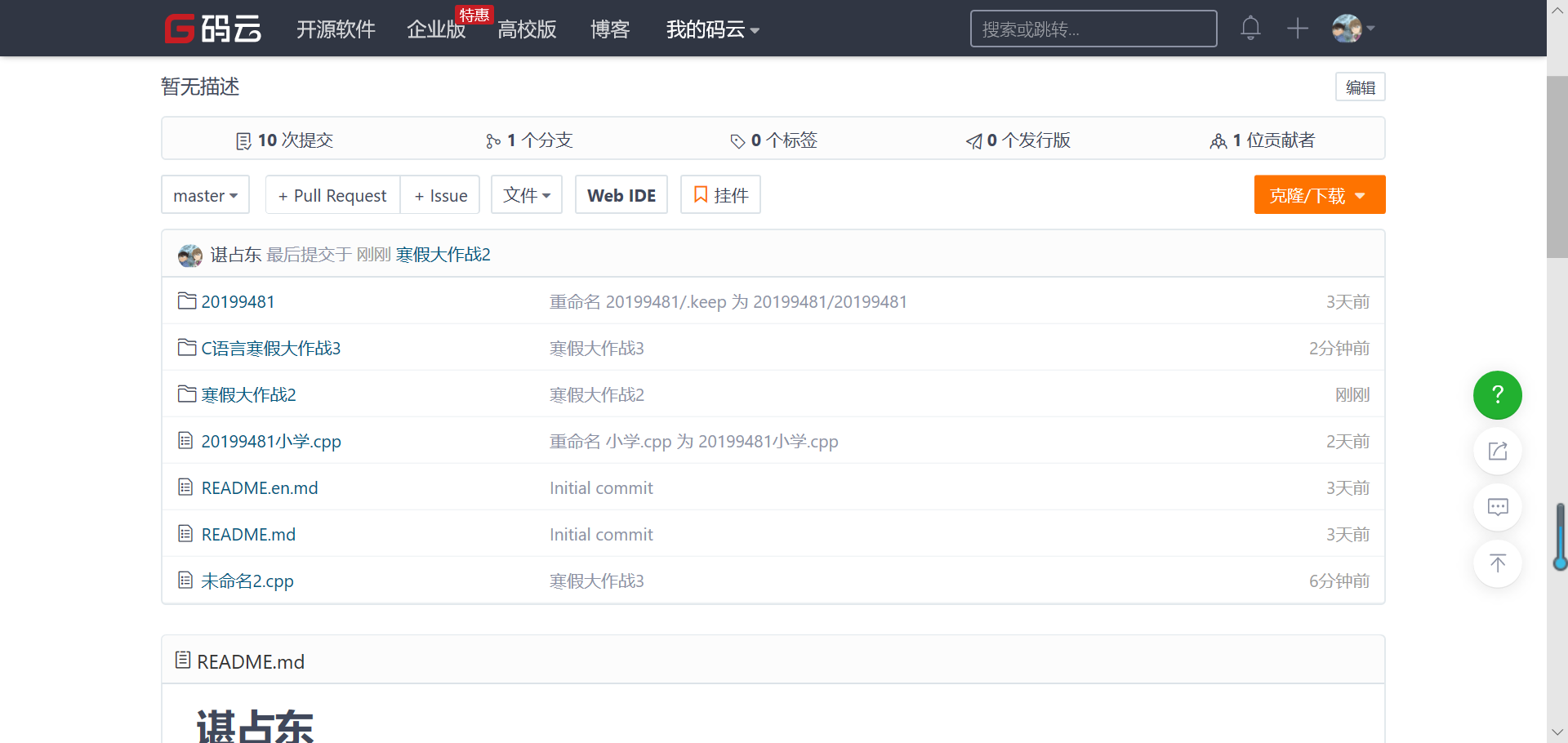Click committer name 谌占东
The height and width of the screenshot is (743, 1568).
click(x=236, y=255)
